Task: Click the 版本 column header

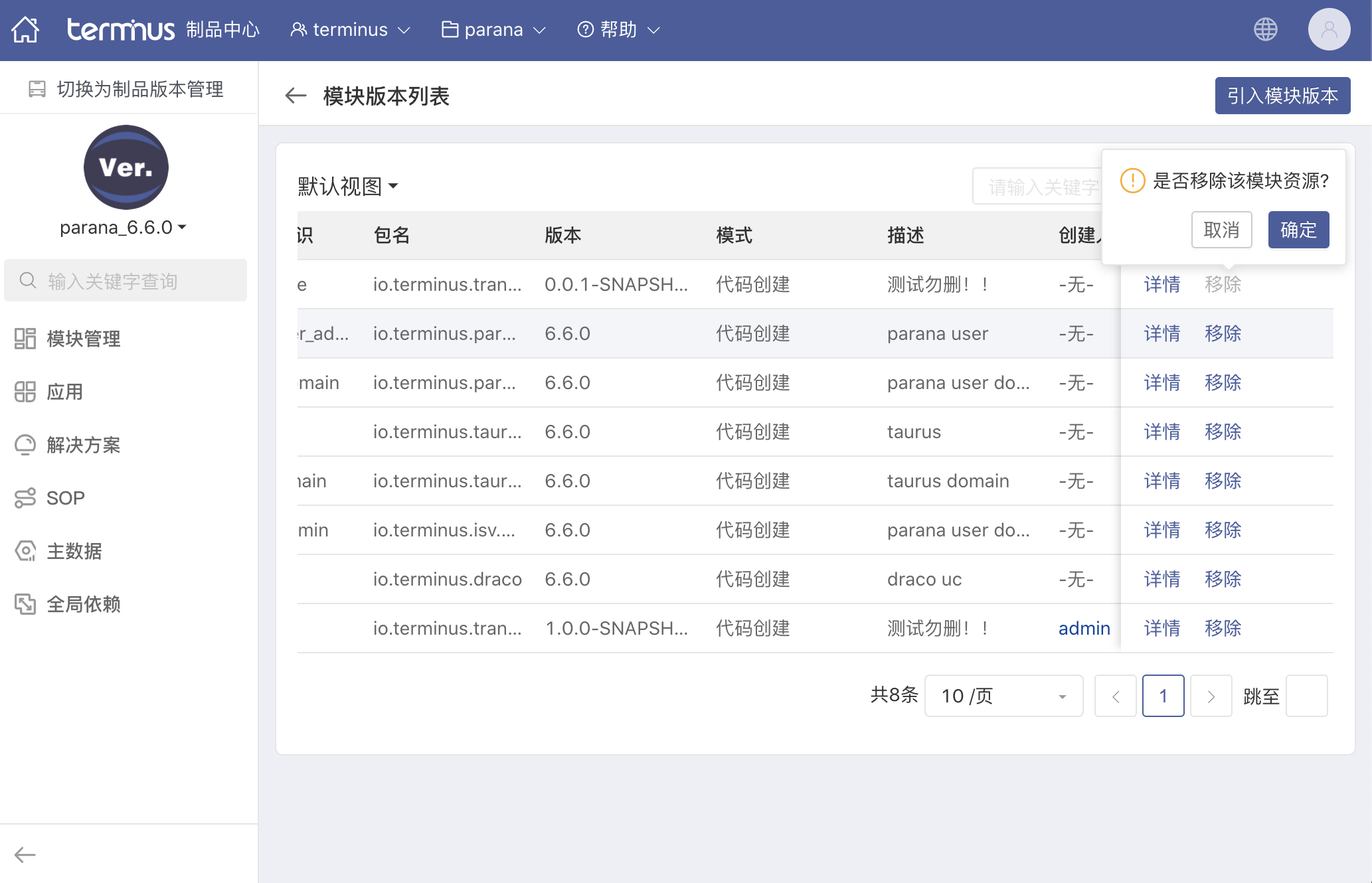Action: pos(562,235)
